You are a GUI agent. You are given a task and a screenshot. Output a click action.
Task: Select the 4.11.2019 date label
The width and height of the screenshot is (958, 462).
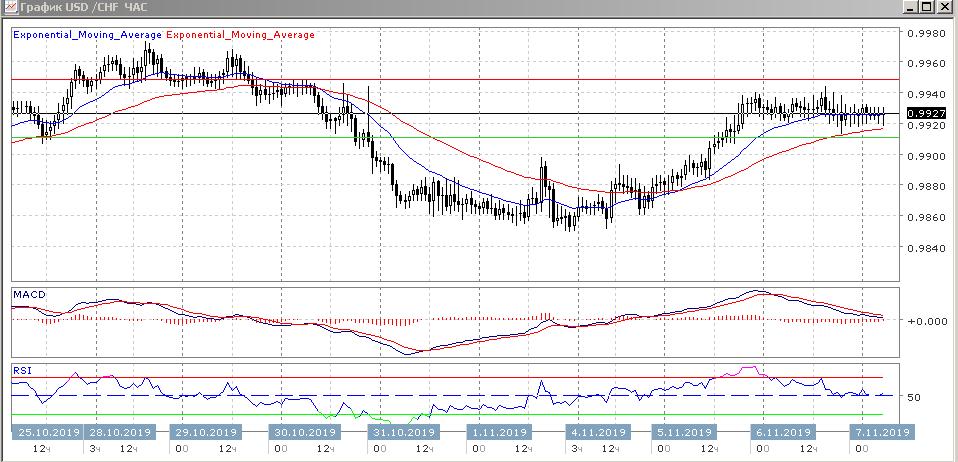(596, 433)
